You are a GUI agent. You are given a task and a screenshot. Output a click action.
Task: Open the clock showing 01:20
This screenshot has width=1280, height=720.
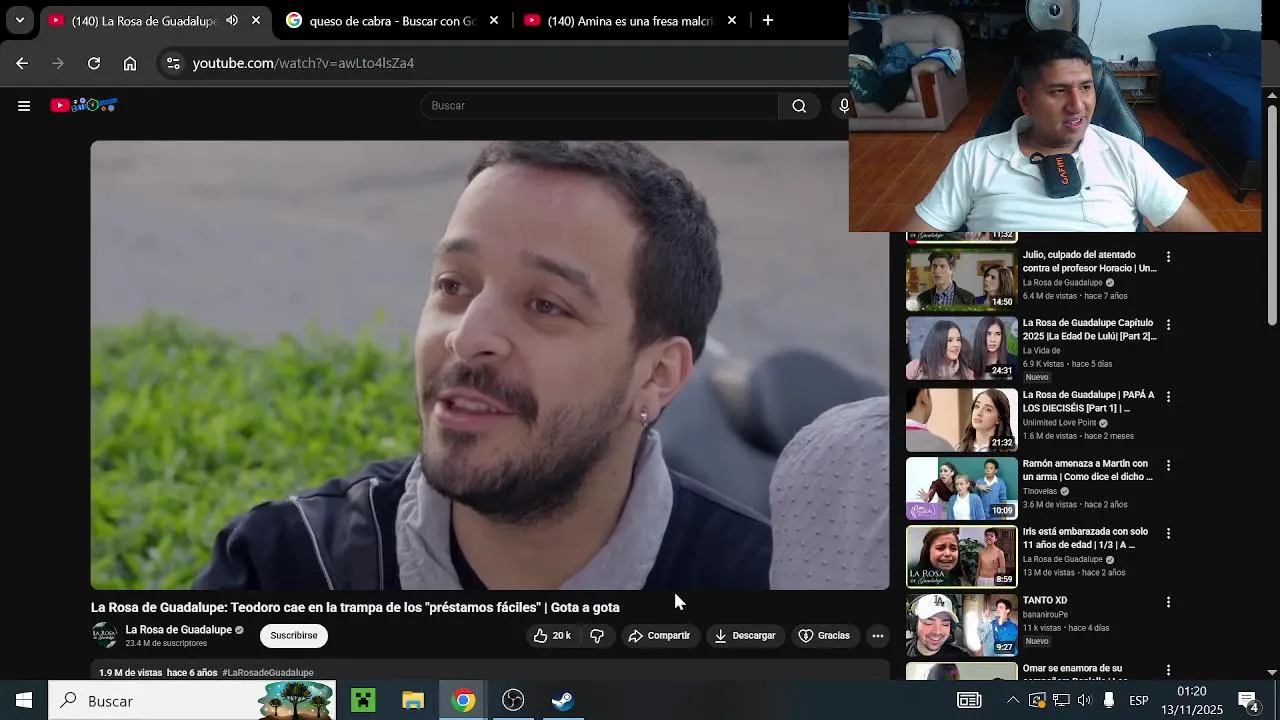(1192, 691)
